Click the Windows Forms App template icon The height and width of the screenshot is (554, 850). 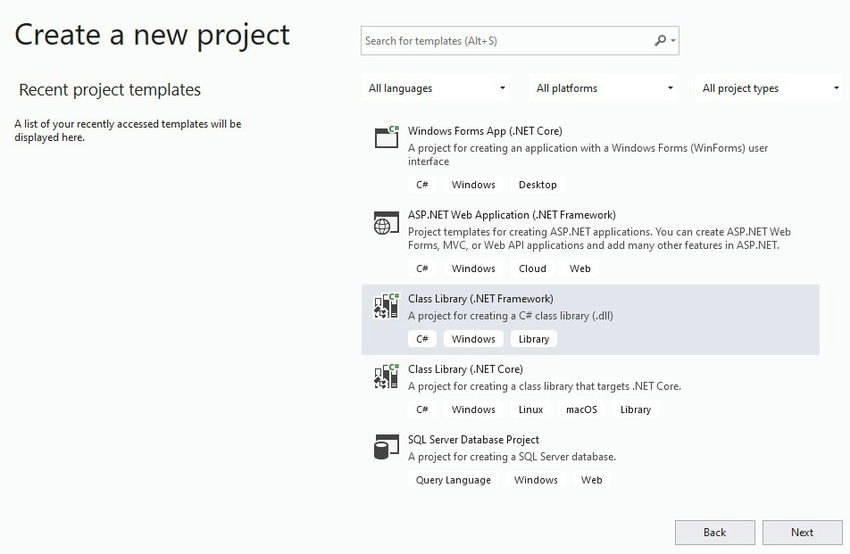click(x=386, y=138)
